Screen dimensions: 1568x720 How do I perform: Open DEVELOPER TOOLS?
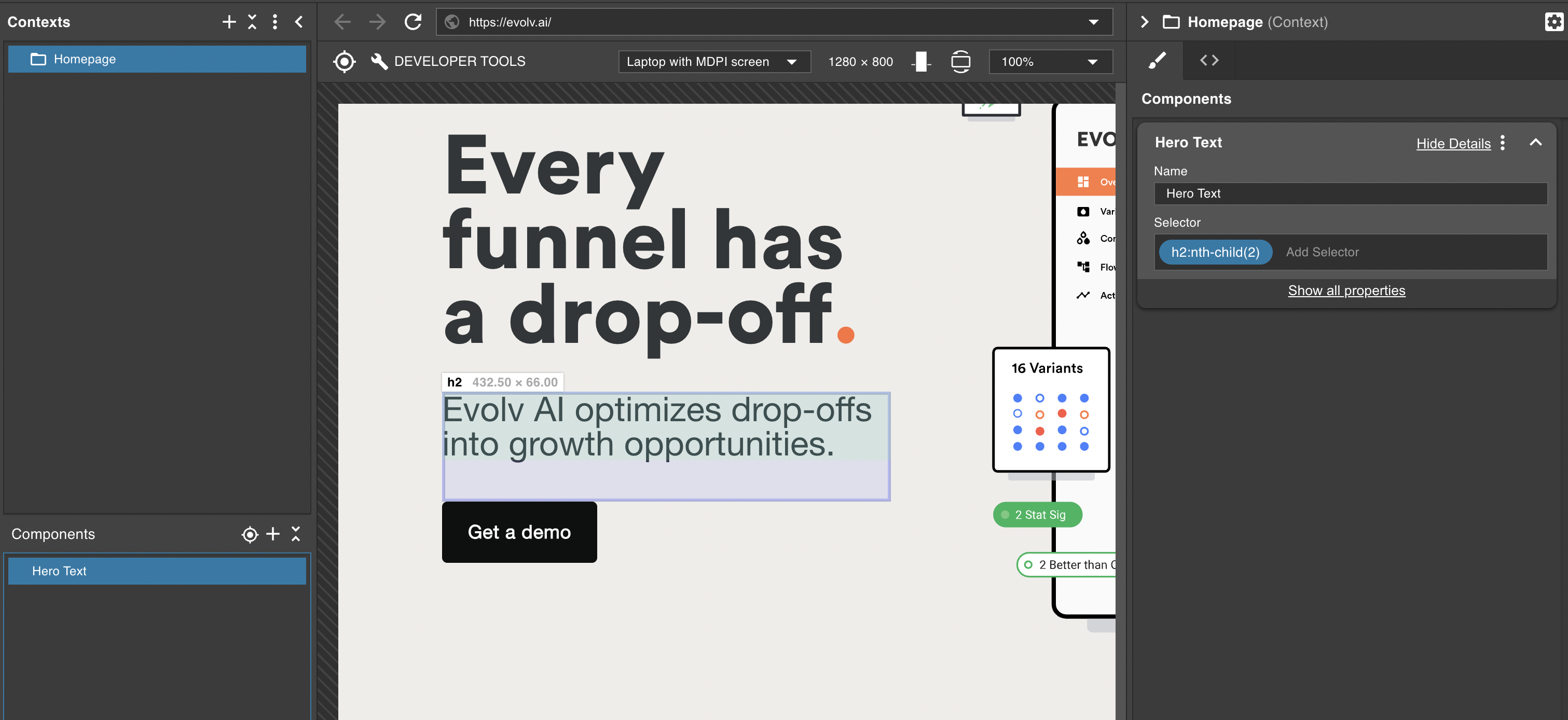coord(460,62)
